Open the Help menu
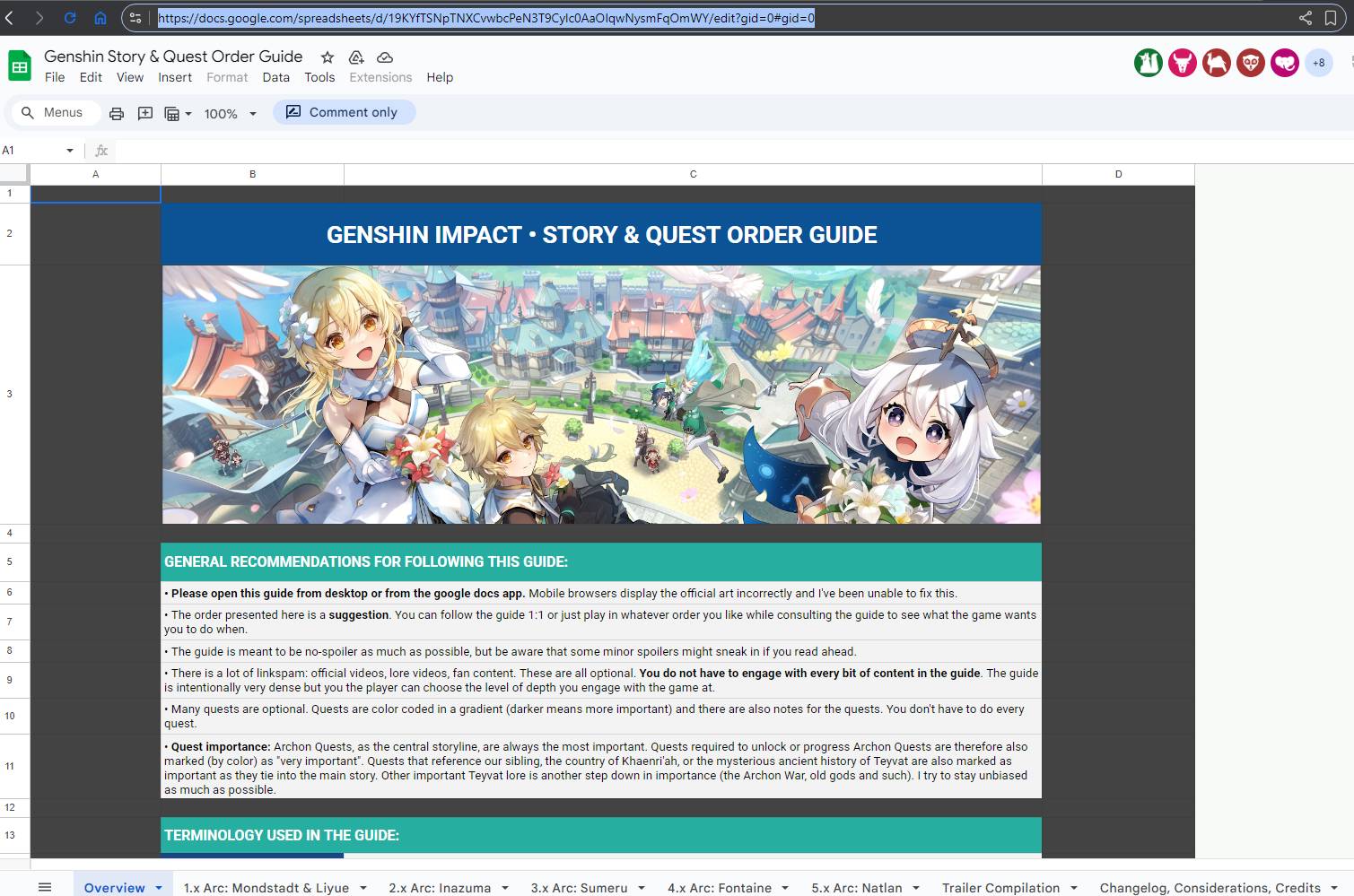This screenshot has width=1354, height=896. (440, 77)
